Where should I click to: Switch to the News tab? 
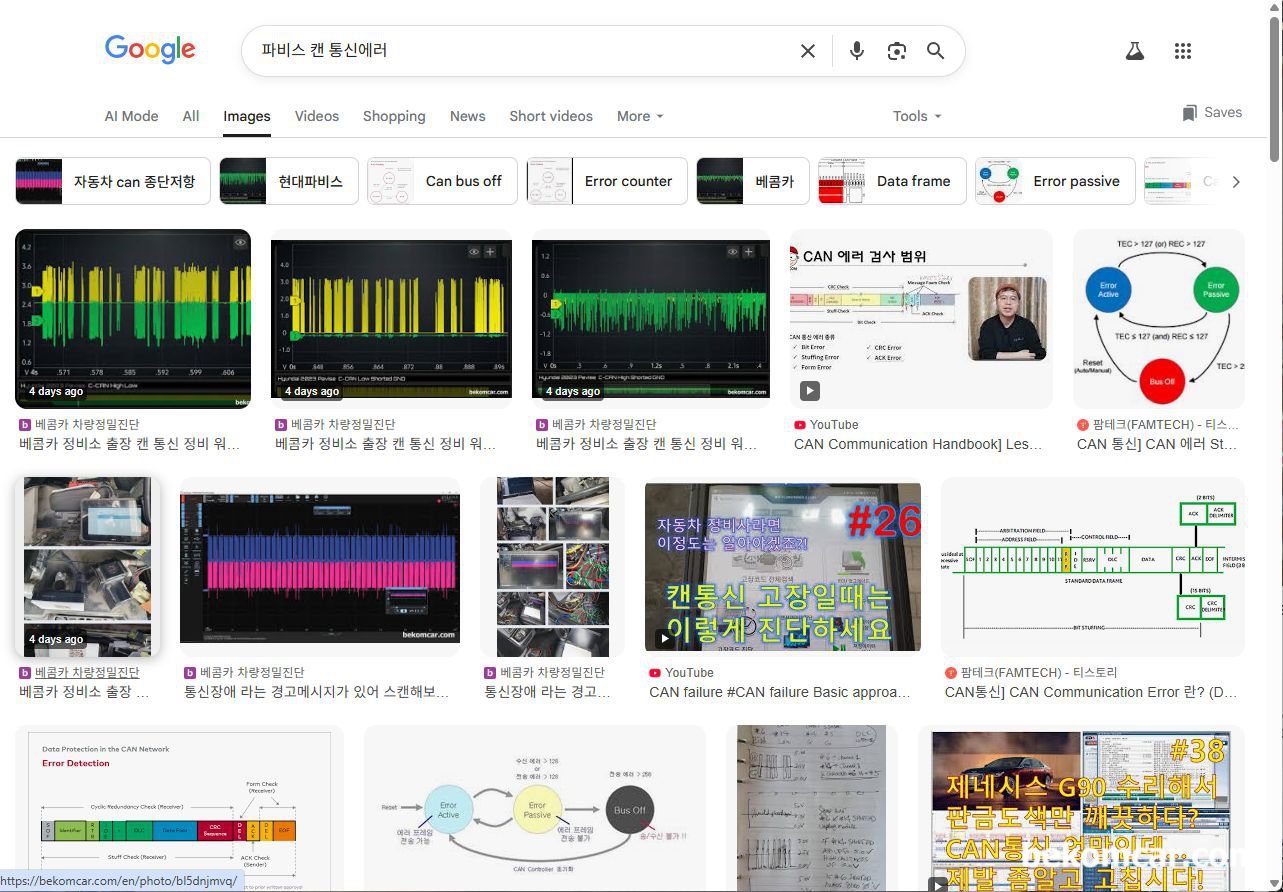point(467,116)
